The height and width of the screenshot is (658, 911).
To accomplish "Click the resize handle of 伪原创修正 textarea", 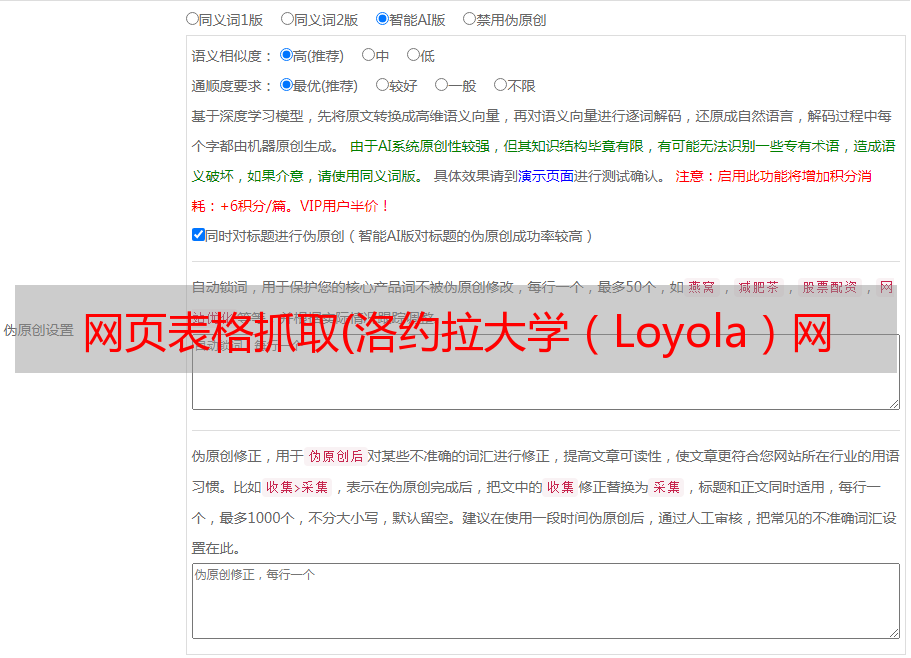I will pos(894,633).
